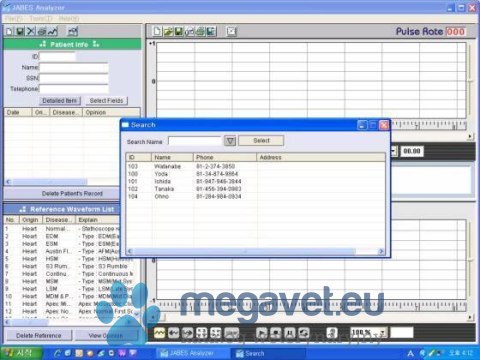Image resolution: width=480 pixels, height=360 pixels.
Task: Click the pause button in the bottom toolbar
Action: [x=290, y=332]
